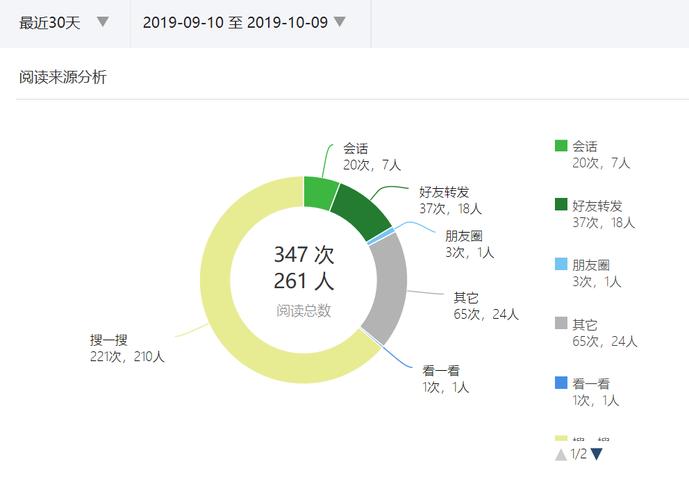Viewport: 689px width, 500px height.
Task: Click the 朋友圈 3次 chart label
Action: (x=469, y=244)
